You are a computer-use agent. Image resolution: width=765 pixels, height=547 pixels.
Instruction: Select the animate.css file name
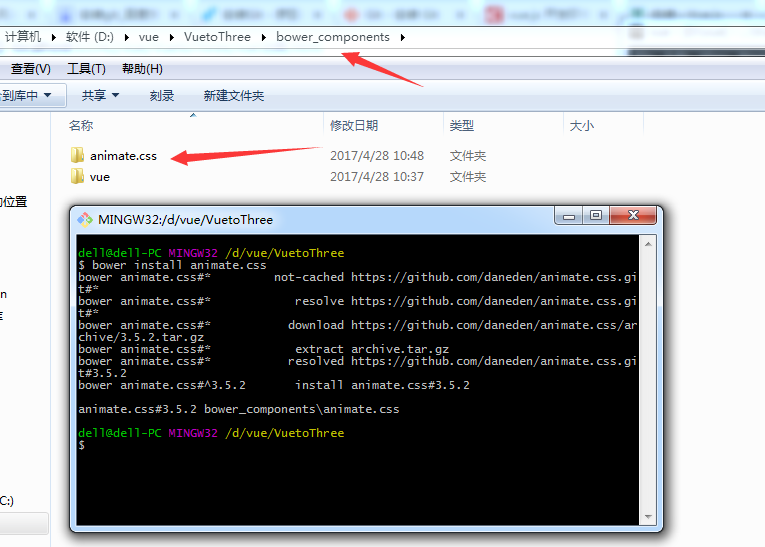click(x=123, y=156)
